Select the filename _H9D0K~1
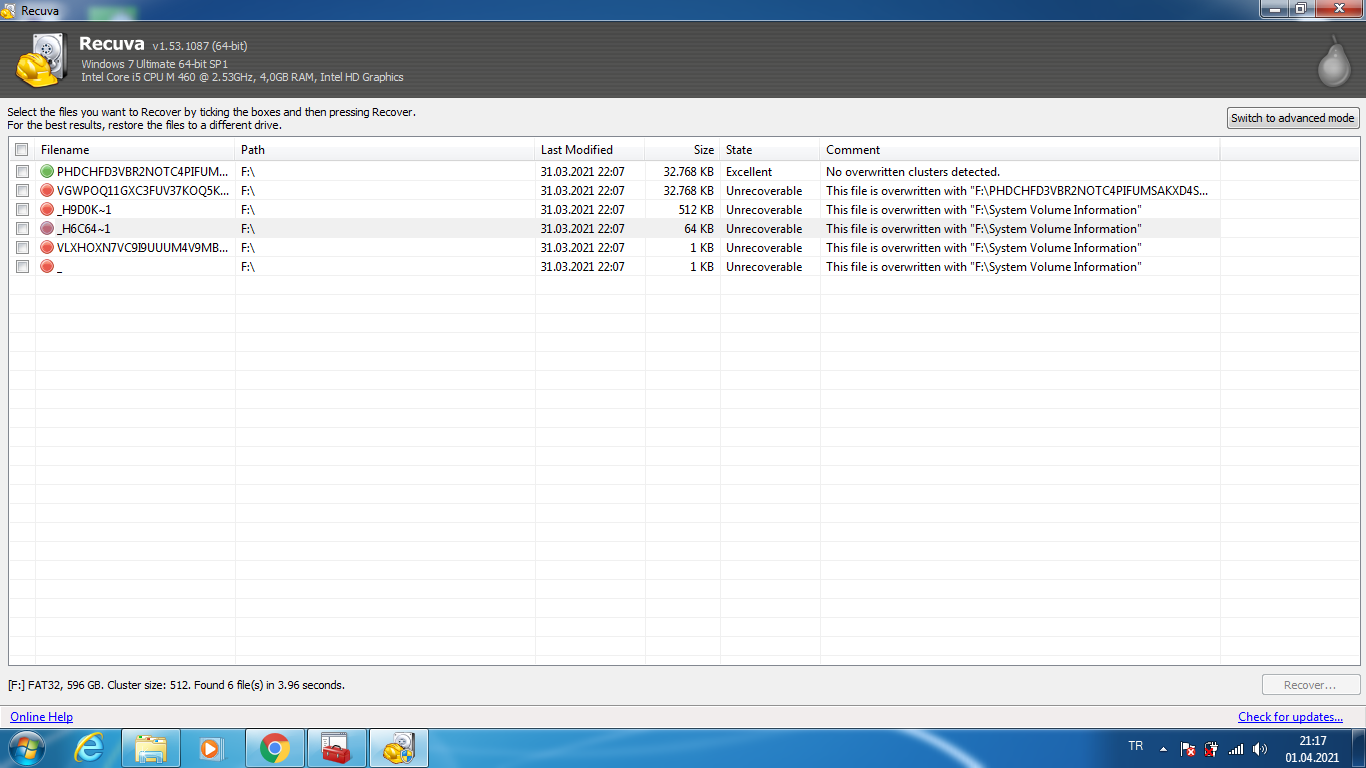Screen dimensions: 1366x768 pos(84,210)
